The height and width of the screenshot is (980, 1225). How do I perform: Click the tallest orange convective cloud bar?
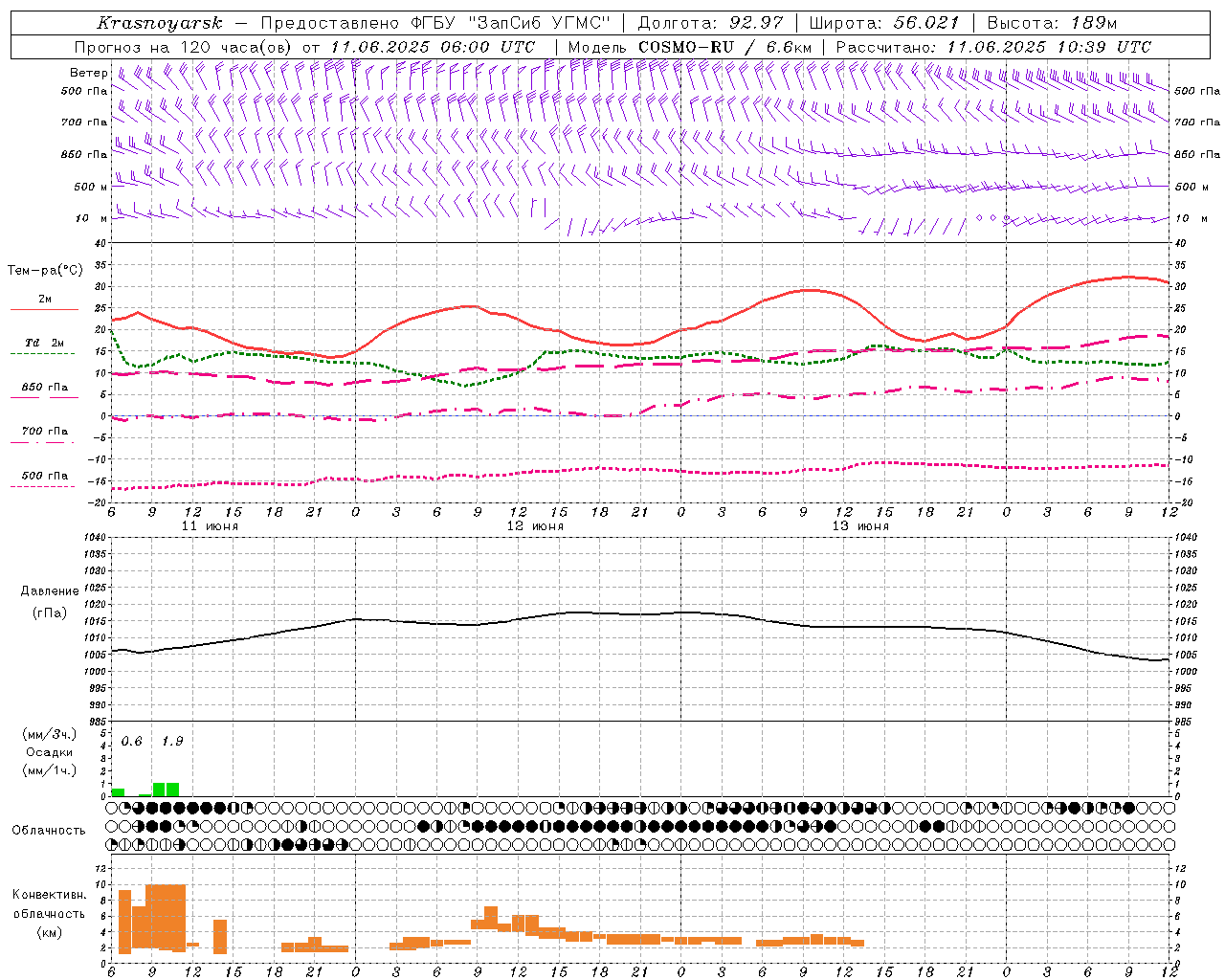(x=166, y=918)
